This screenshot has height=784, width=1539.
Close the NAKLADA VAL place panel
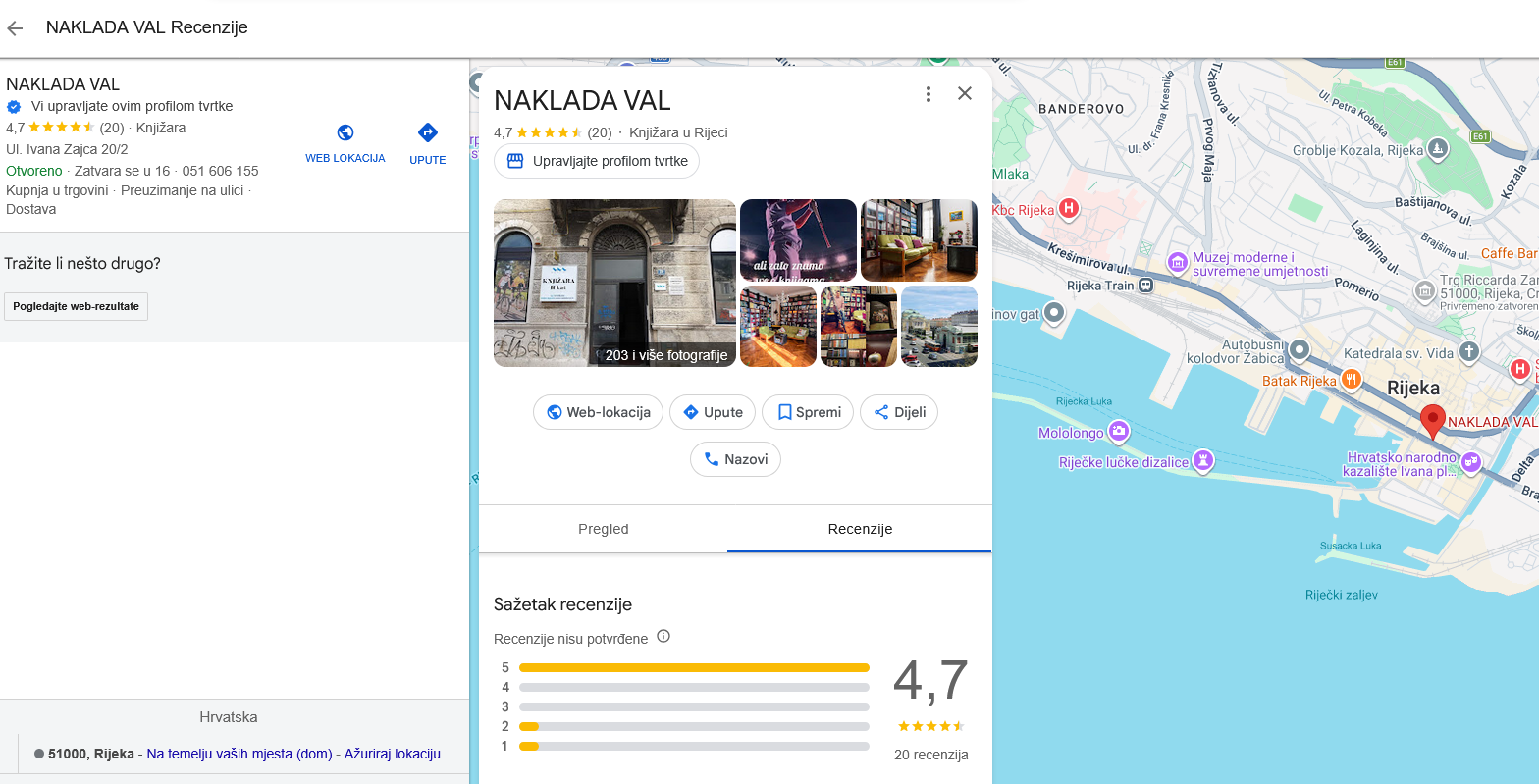point(965,93)
